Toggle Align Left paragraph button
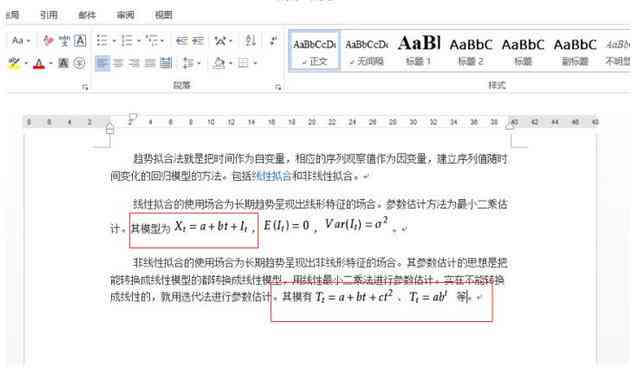Viewport: 640px width, 369px height. click(x=102, y=63)
